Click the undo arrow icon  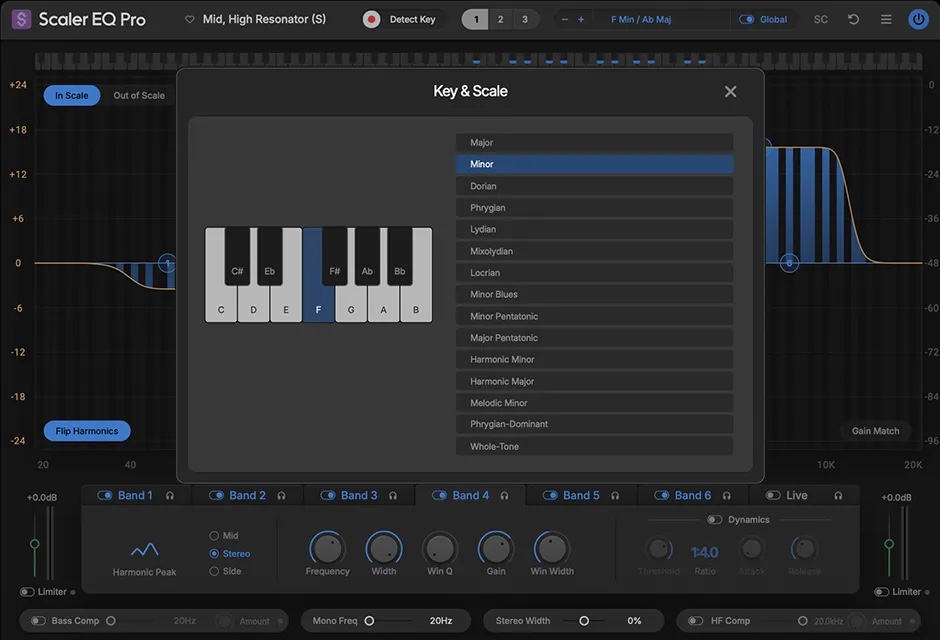point(853,19)
